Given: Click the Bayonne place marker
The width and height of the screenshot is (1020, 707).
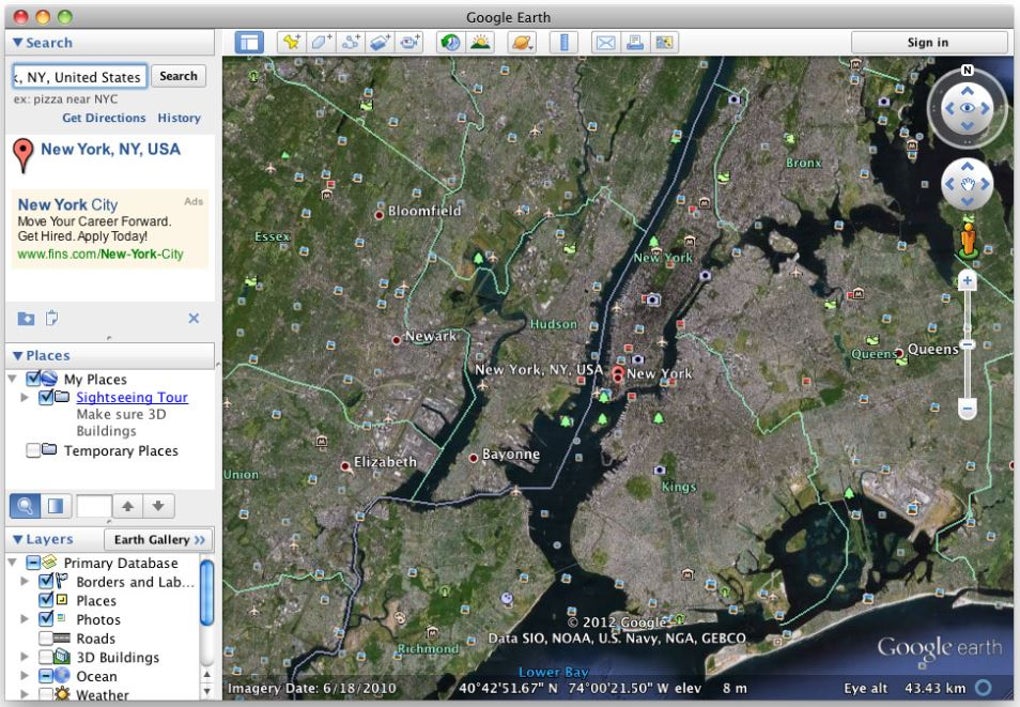Looking at the screenshot, I should tap(474, 458).
